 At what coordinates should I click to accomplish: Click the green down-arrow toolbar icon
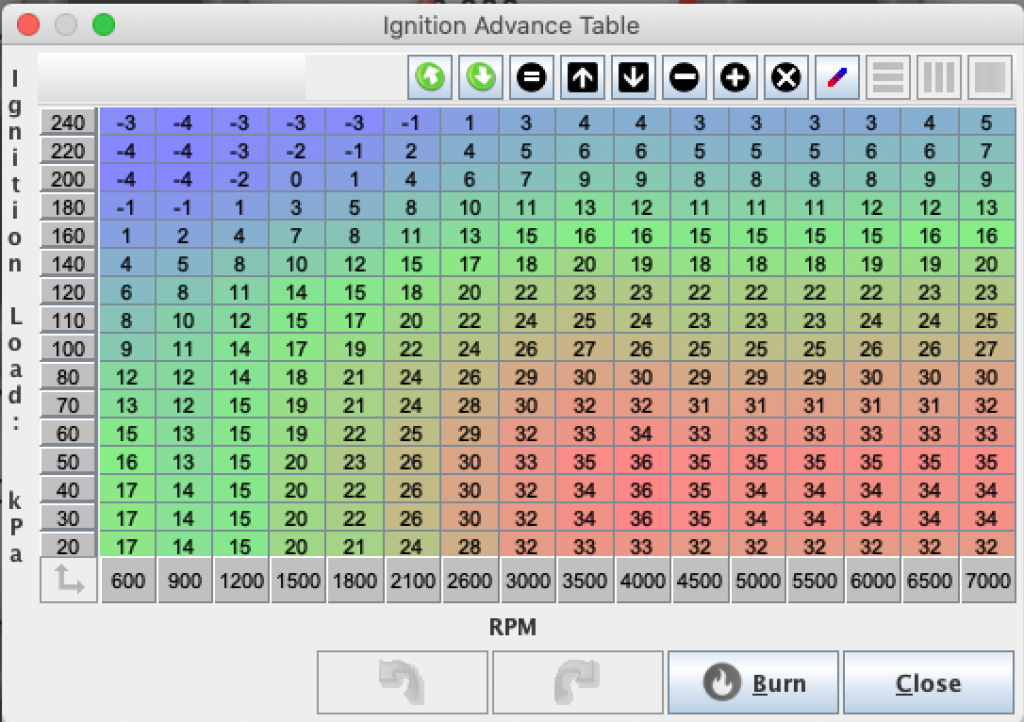click(482, 78)
